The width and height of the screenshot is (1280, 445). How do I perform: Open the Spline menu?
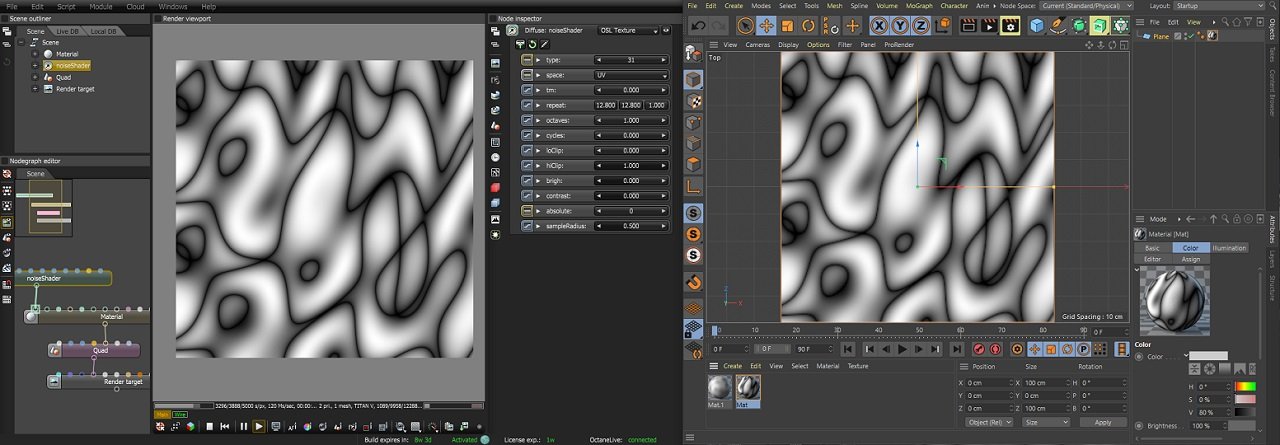click(859, 5)
